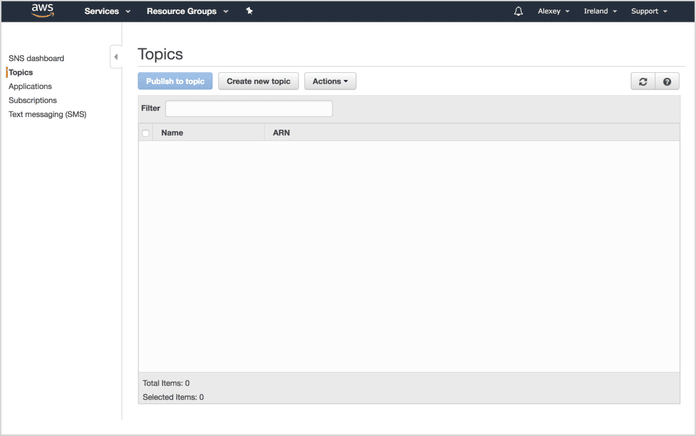Image resolution: width=696 pixels, height=436 pixels.
Task: Open help with the question mark icon
Action: 667,82
